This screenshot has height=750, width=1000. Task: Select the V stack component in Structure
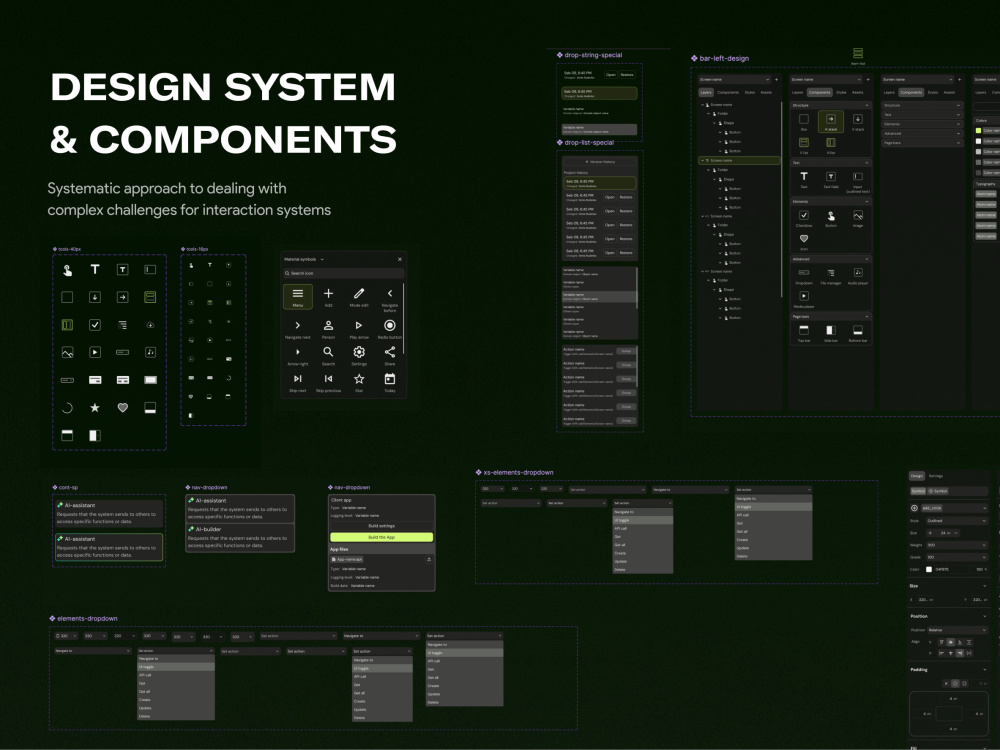click(x=858, y=121)
